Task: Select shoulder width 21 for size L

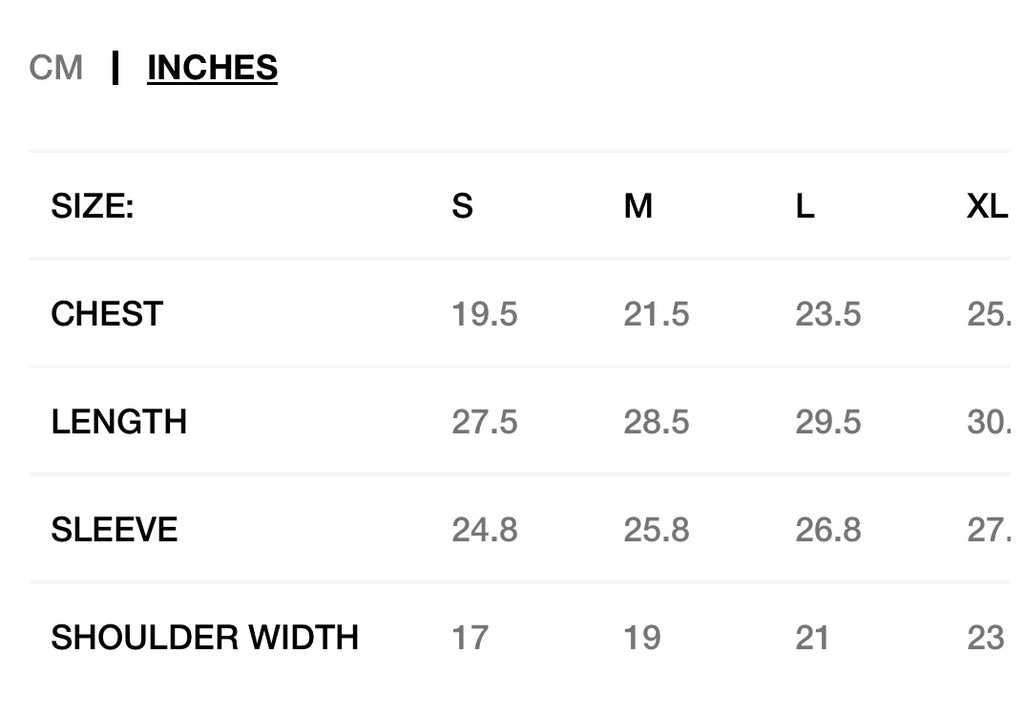Action: (x=812, y=637)
